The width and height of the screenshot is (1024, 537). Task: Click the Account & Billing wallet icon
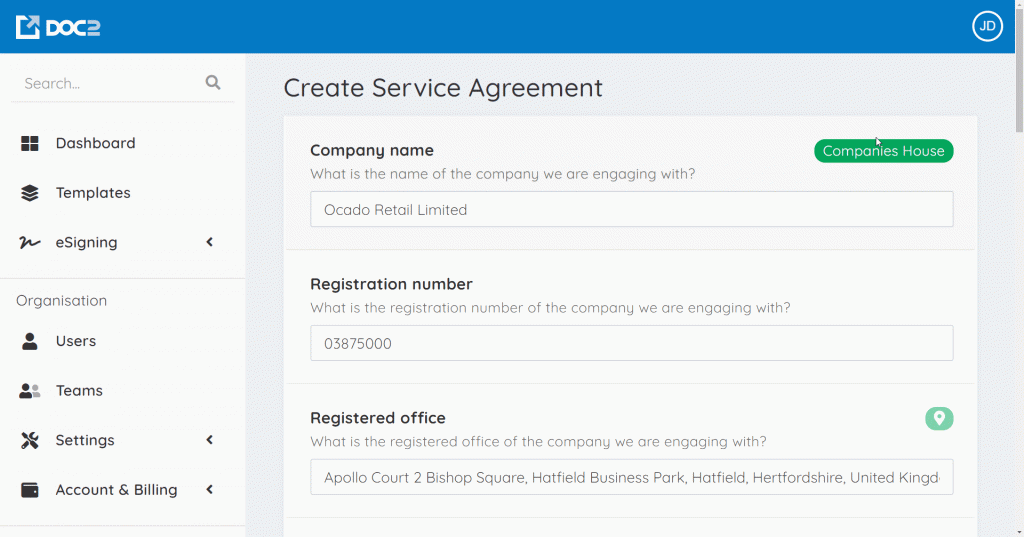tap(30, 490)
